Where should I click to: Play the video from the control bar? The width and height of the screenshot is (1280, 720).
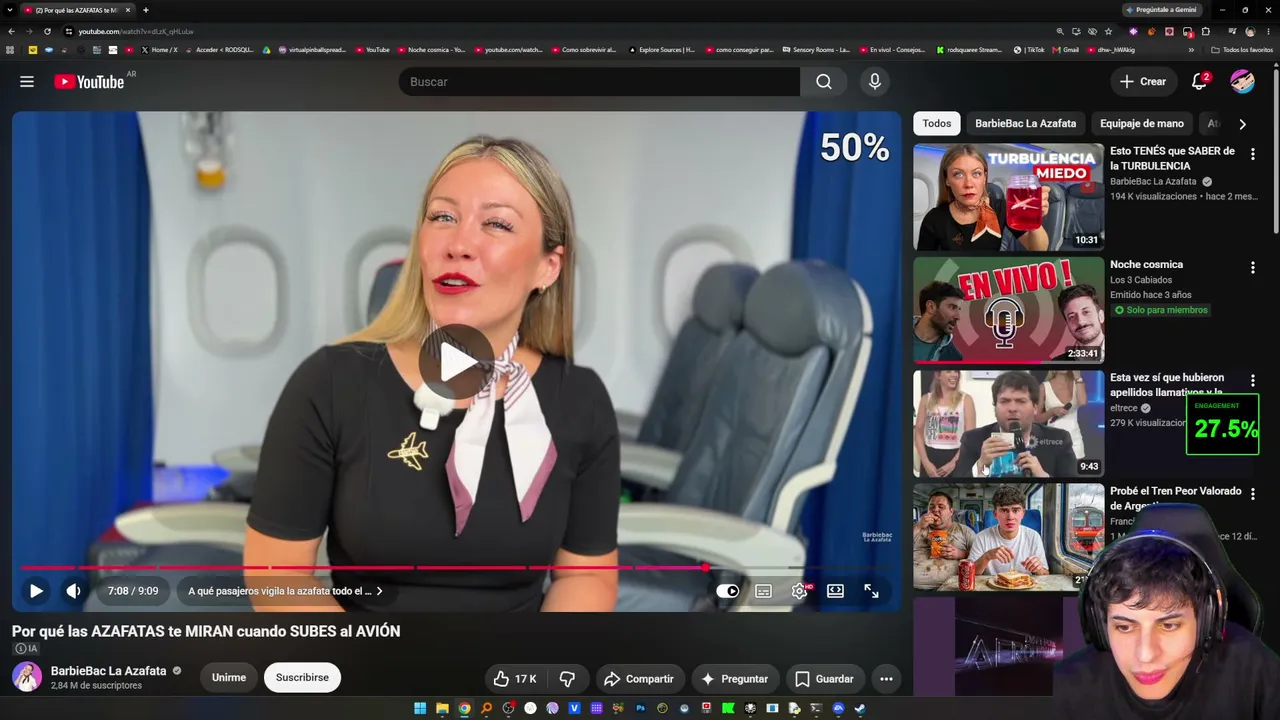[x=36, y=591]
